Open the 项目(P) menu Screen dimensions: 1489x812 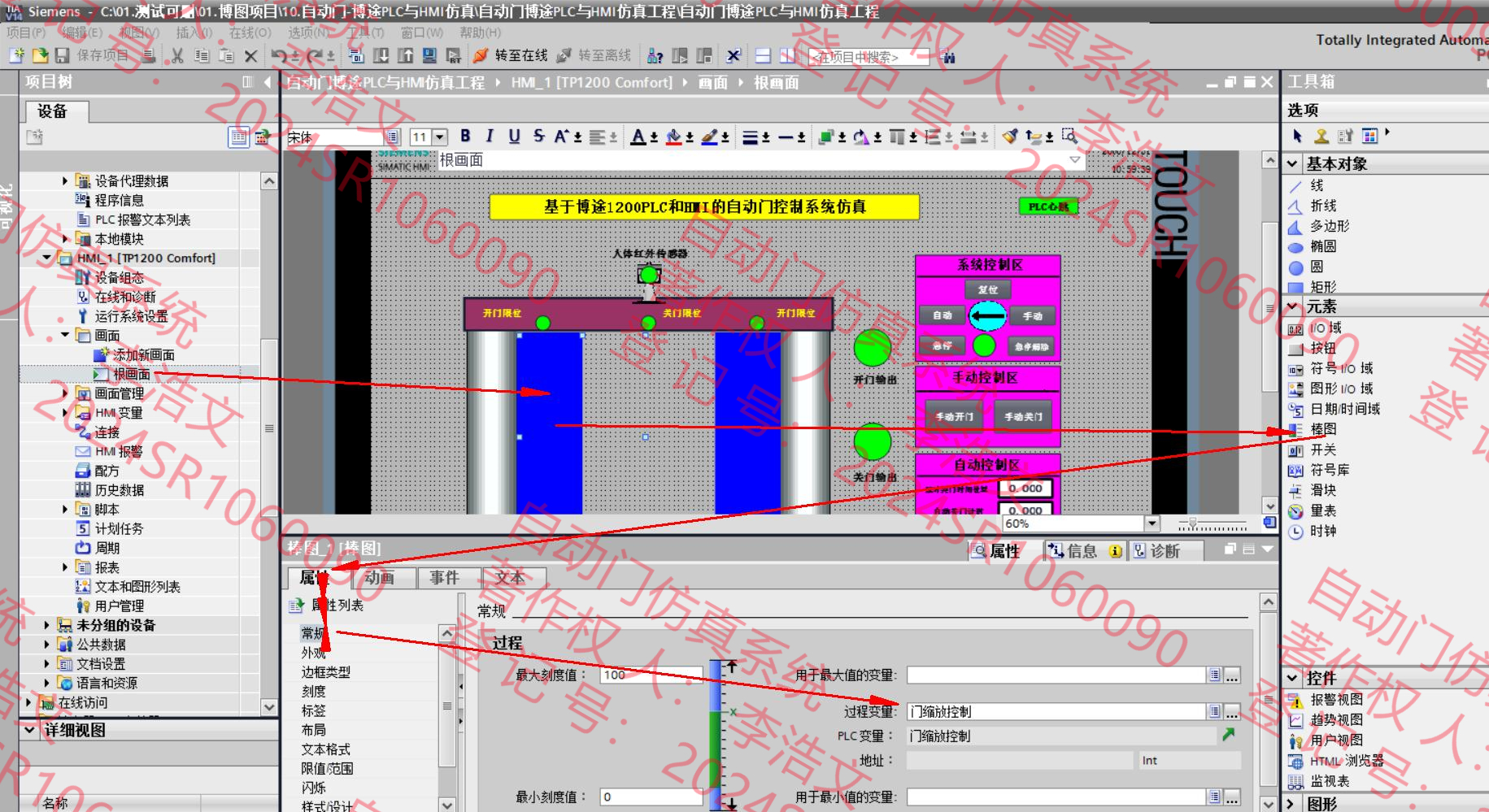(x=26, y=33)
